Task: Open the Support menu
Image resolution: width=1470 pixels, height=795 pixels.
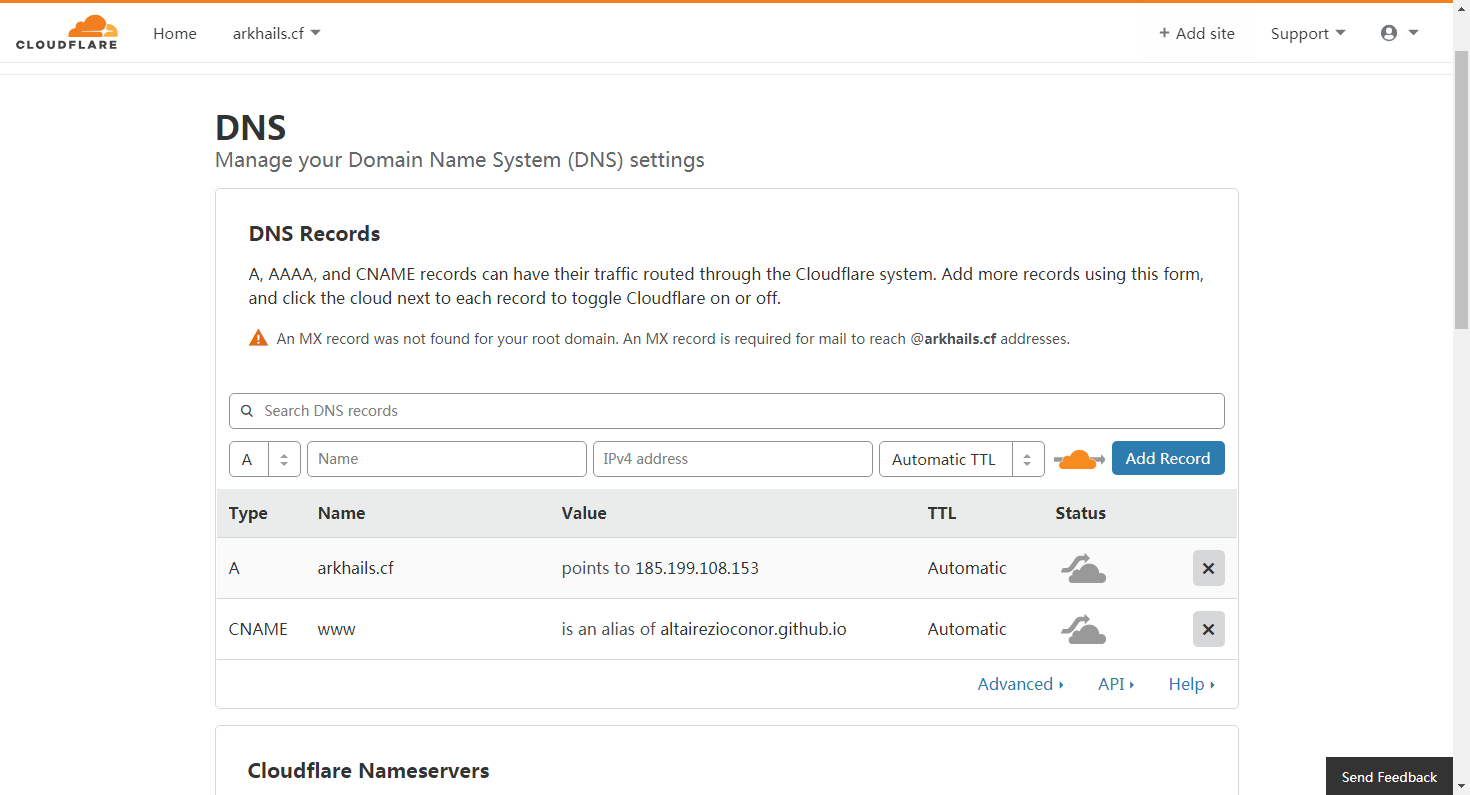Action: pyautogui.click(x=1307, y=33)
